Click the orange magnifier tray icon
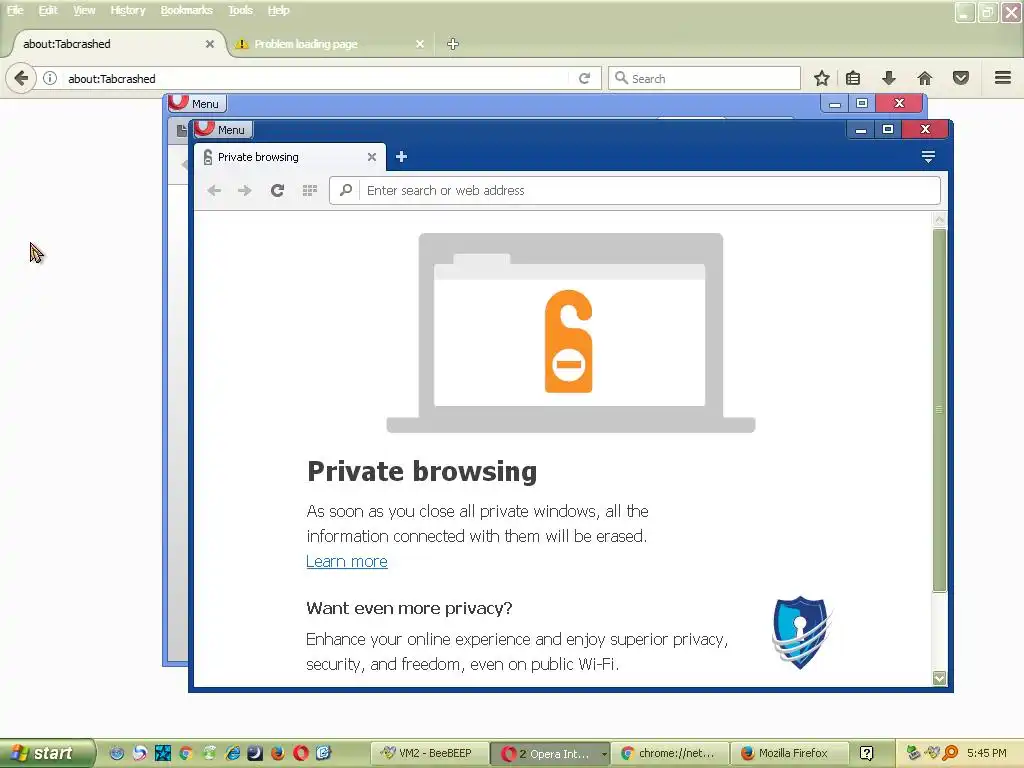 (950, 753)
